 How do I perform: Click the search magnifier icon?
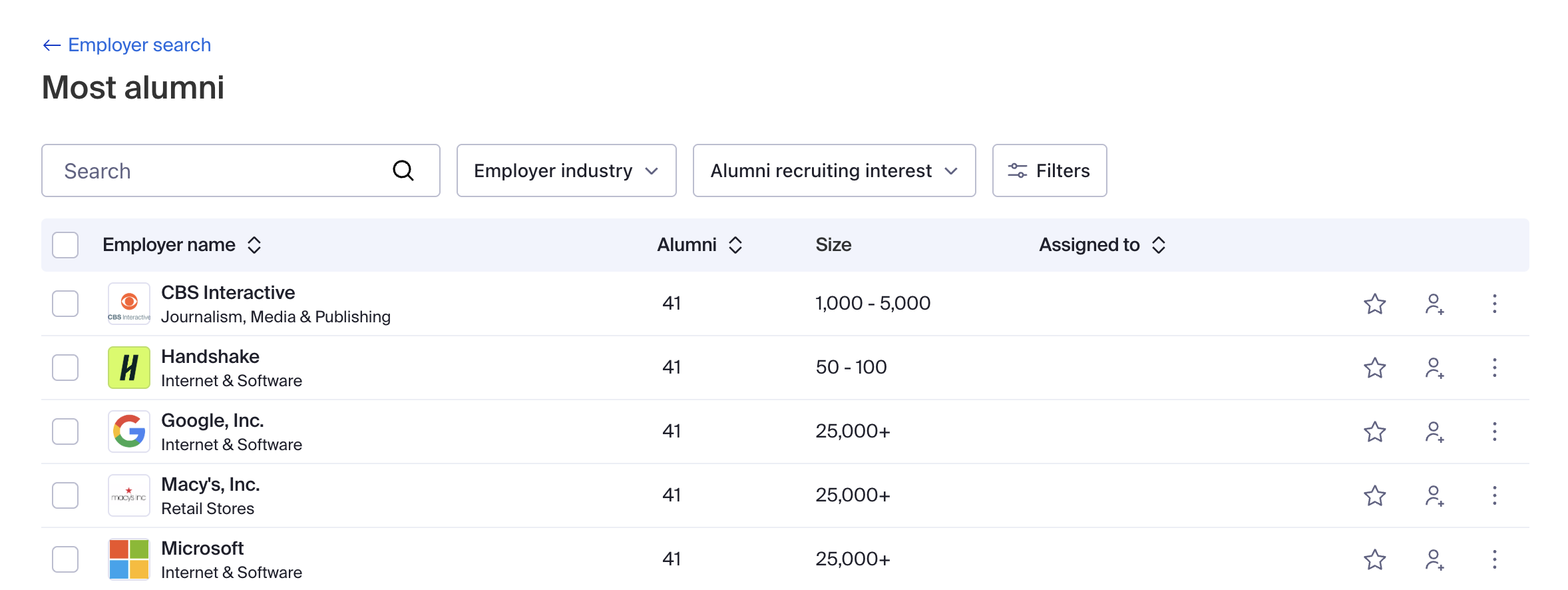pos(403,170)
